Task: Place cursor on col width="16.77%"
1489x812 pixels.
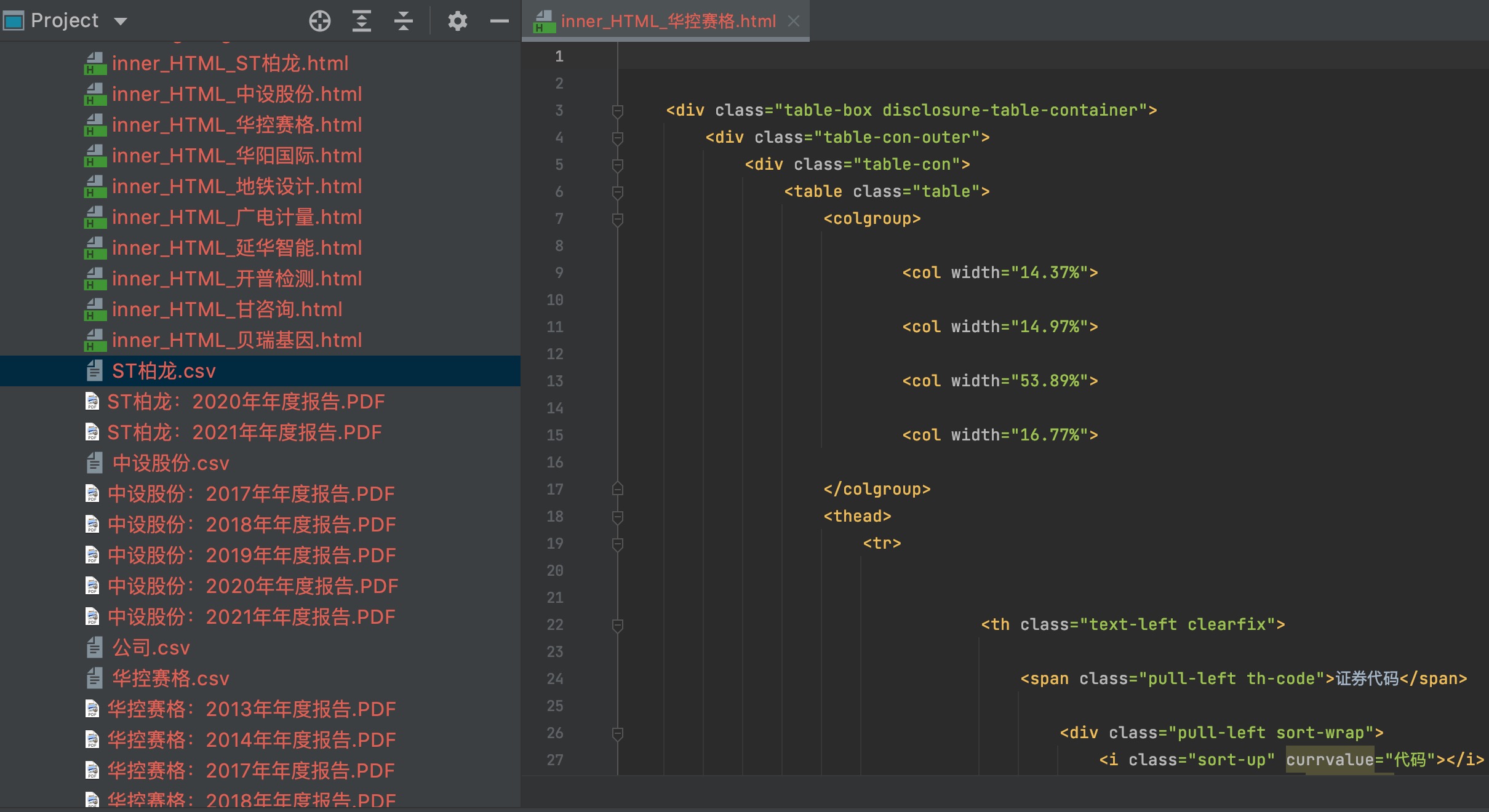Action: coord(1000,435)
